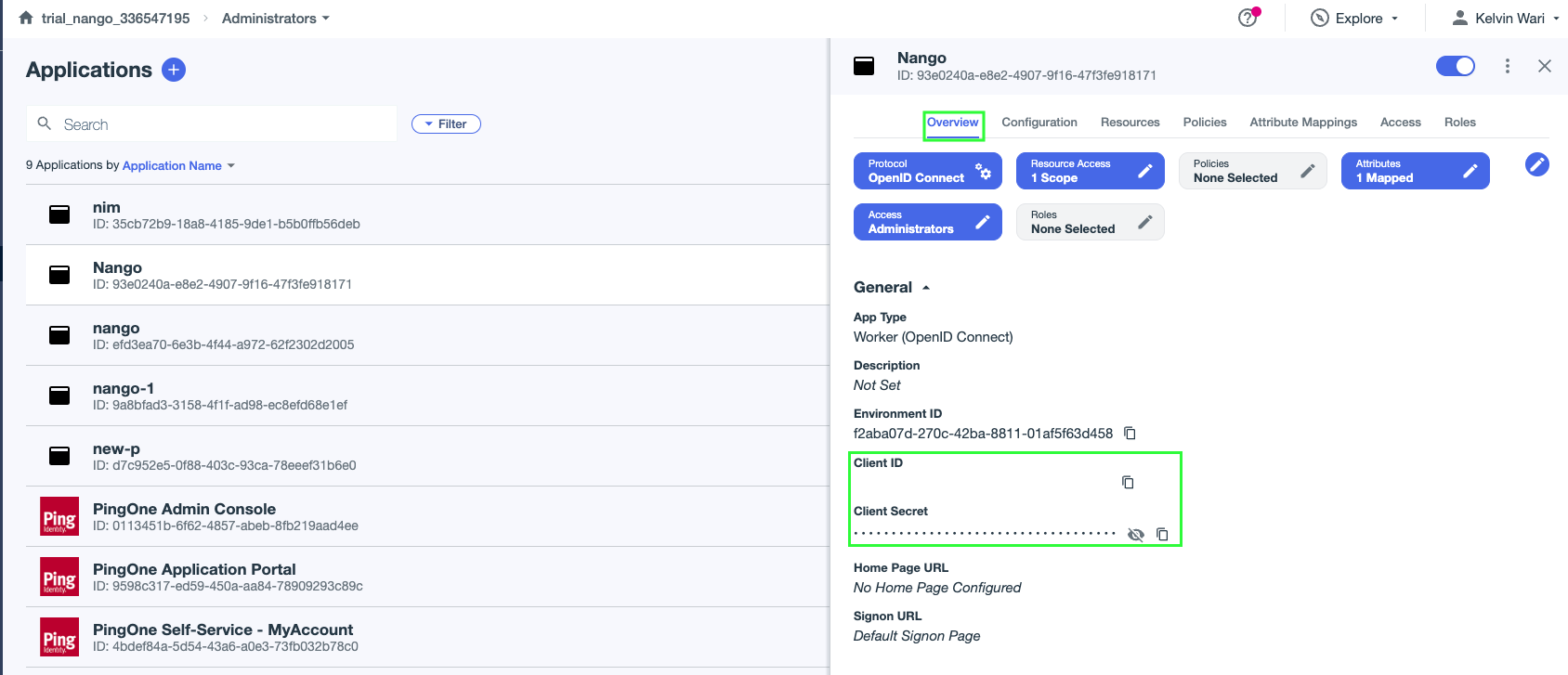Open the help question mark icon
This screenshot has width=1568, height=675.
point(1248,18)
